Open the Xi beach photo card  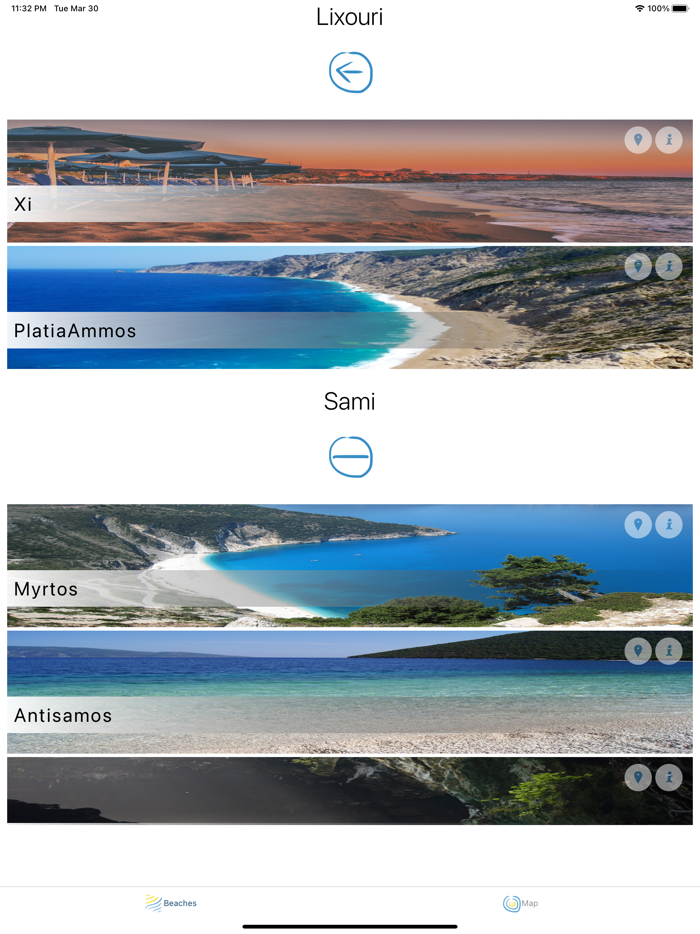(350, 180)
